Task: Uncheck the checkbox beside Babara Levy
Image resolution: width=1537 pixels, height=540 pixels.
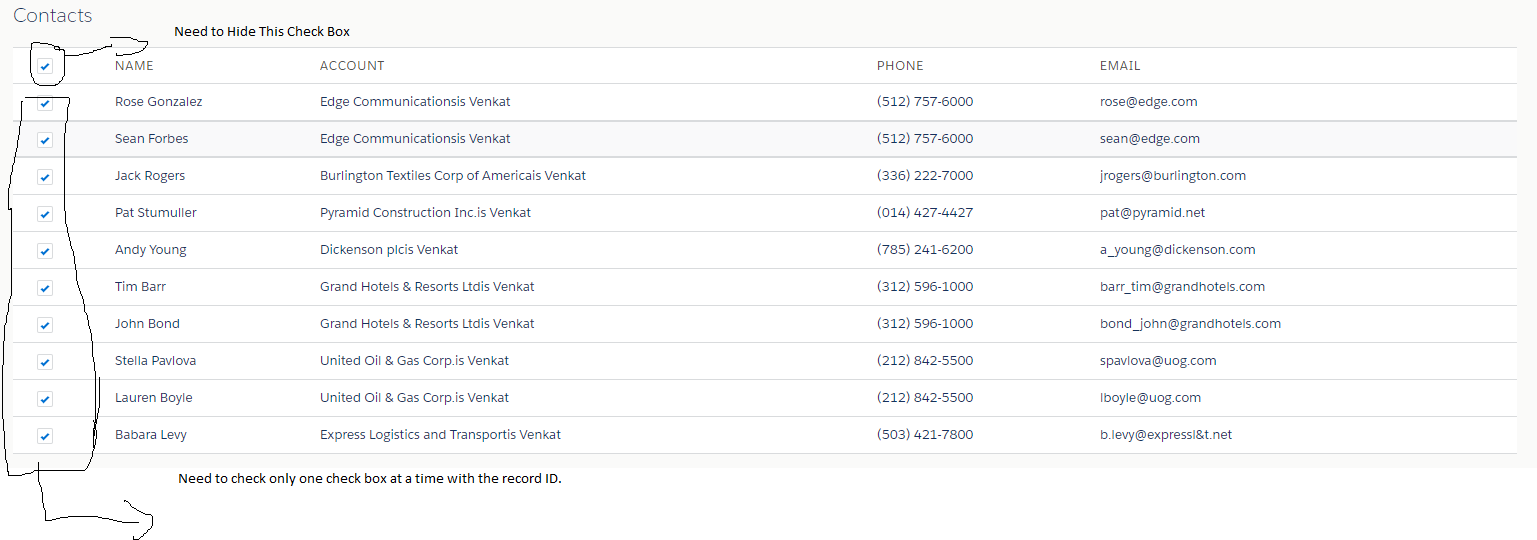Action: pos(45,436)
